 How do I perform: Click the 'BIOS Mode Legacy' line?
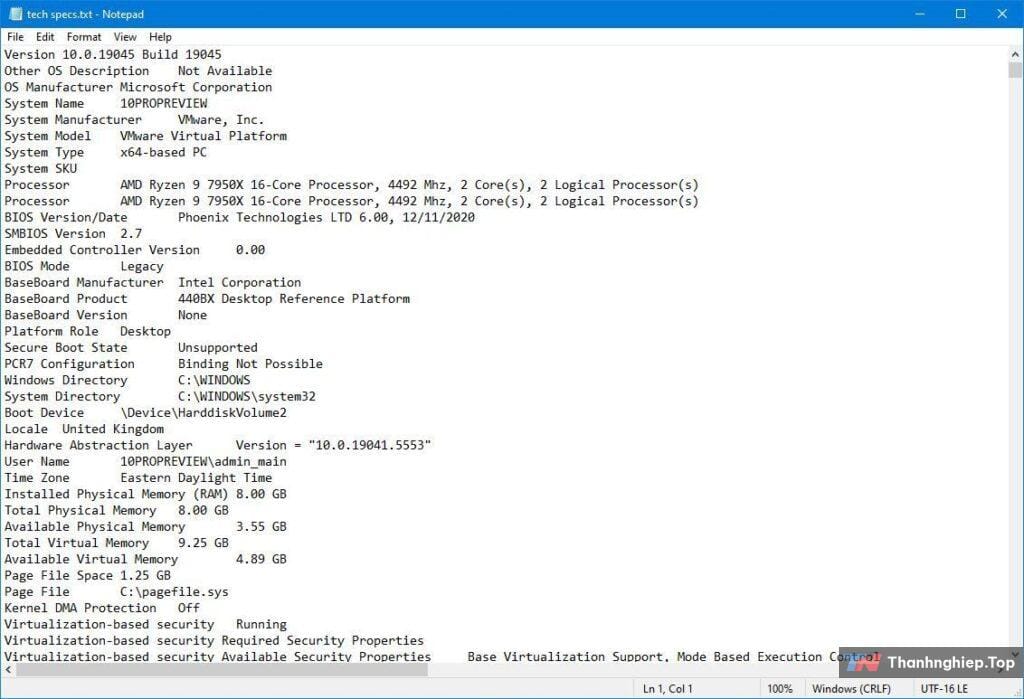[84, 266]
